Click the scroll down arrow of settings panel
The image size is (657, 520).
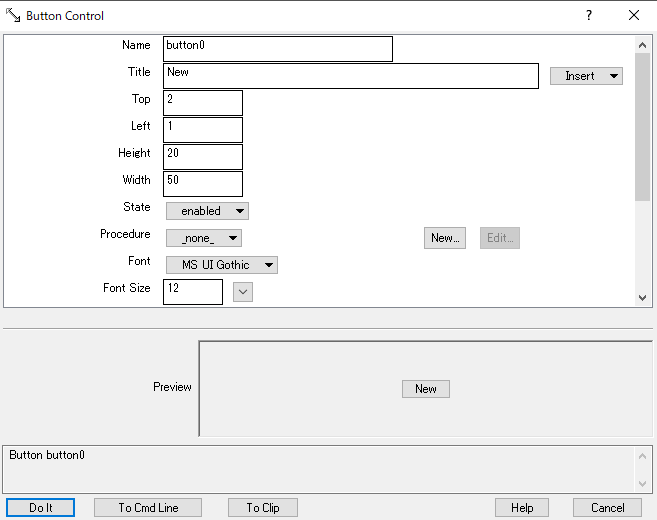pyautogui.click(x=642, y=297)
